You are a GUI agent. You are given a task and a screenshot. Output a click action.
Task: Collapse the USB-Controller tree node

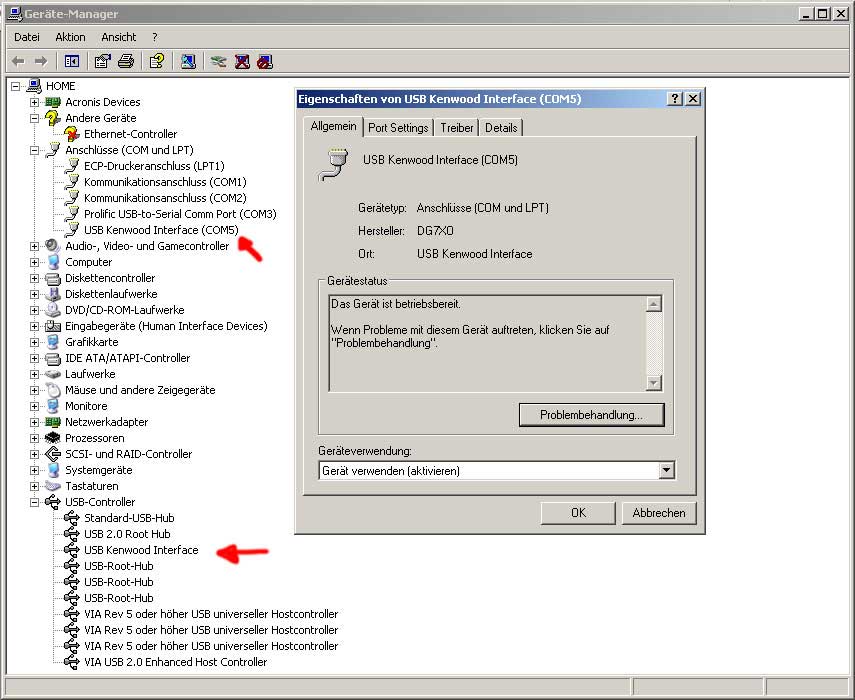[35, 502]
